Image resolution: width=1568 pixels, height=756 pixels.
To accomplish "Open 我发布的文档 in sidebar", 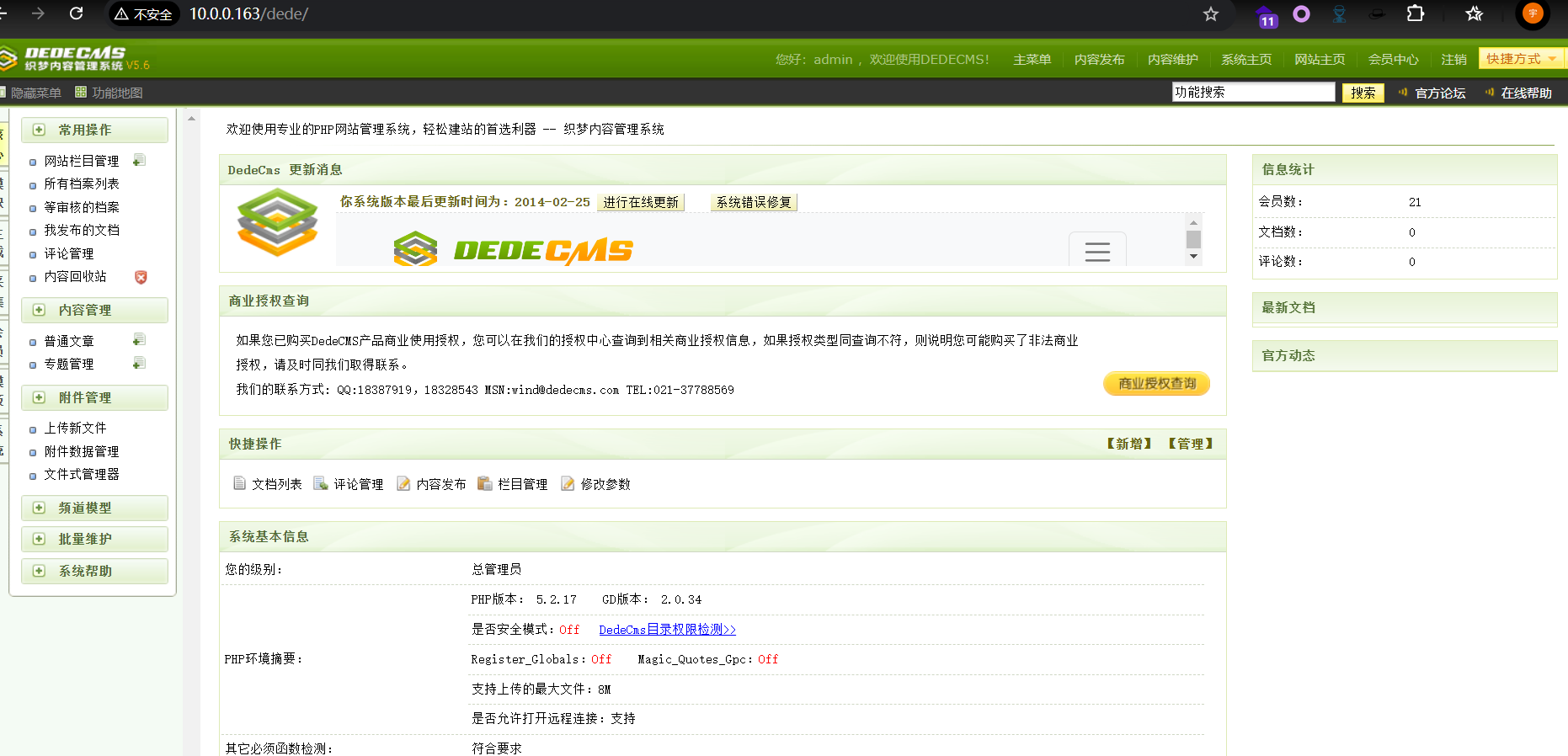I will [x=82, y=230].
